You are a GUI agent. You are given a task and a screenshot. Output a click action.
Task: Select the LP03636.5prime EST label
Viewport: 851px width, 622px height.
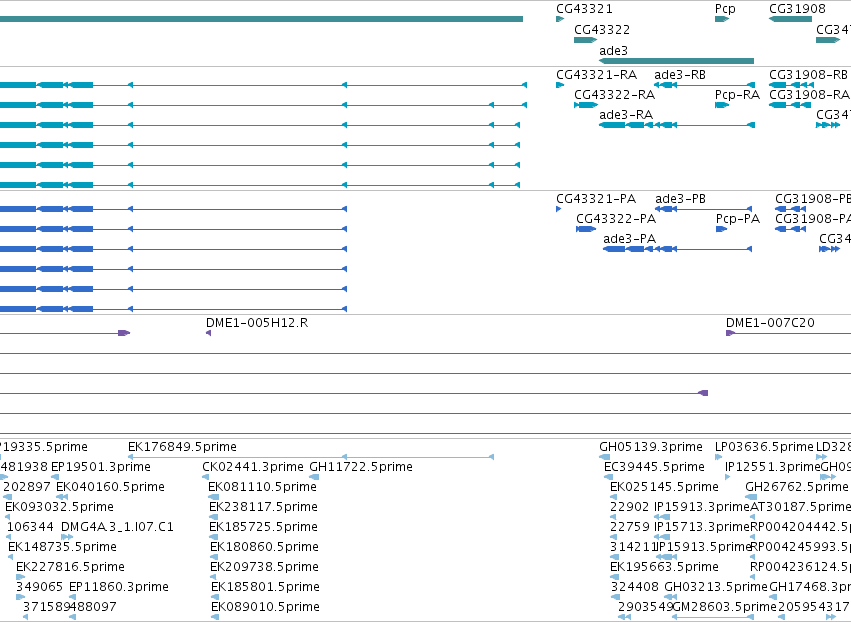[x=764, y=447]
